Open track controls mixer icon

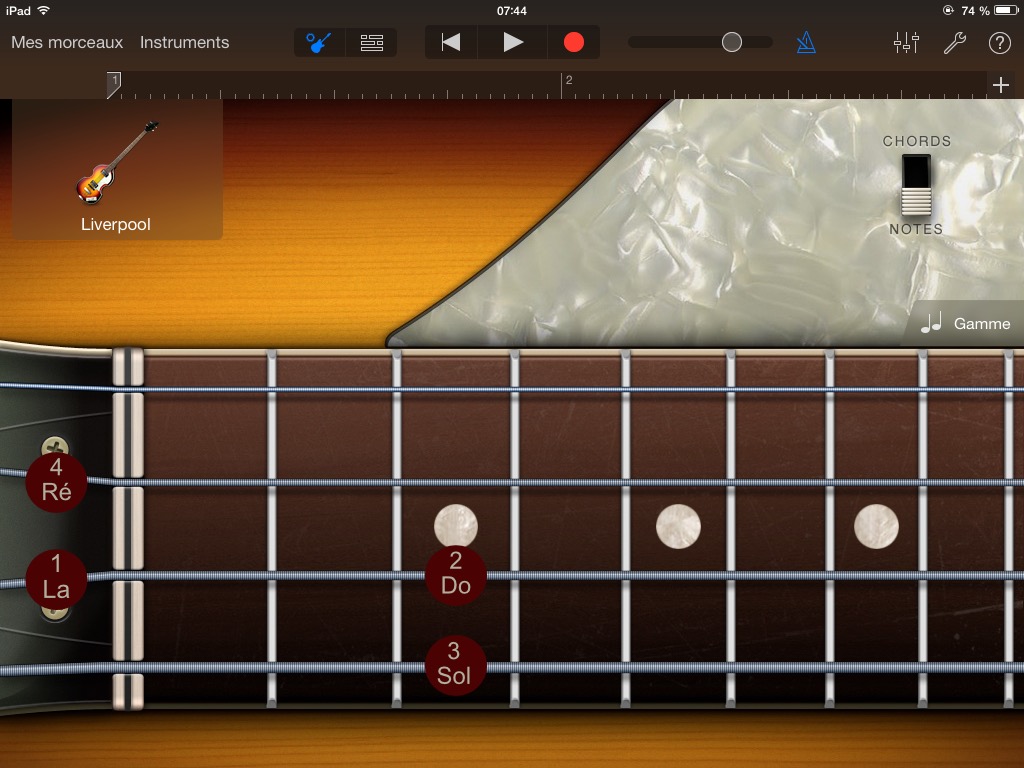[x=906, y=43]
